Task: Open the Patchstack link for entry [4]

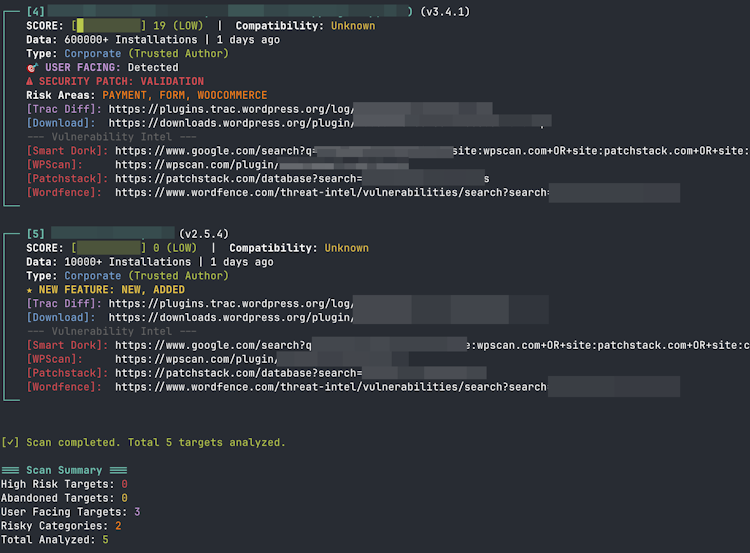Action: pyautogui.click(x=302, y=178)
